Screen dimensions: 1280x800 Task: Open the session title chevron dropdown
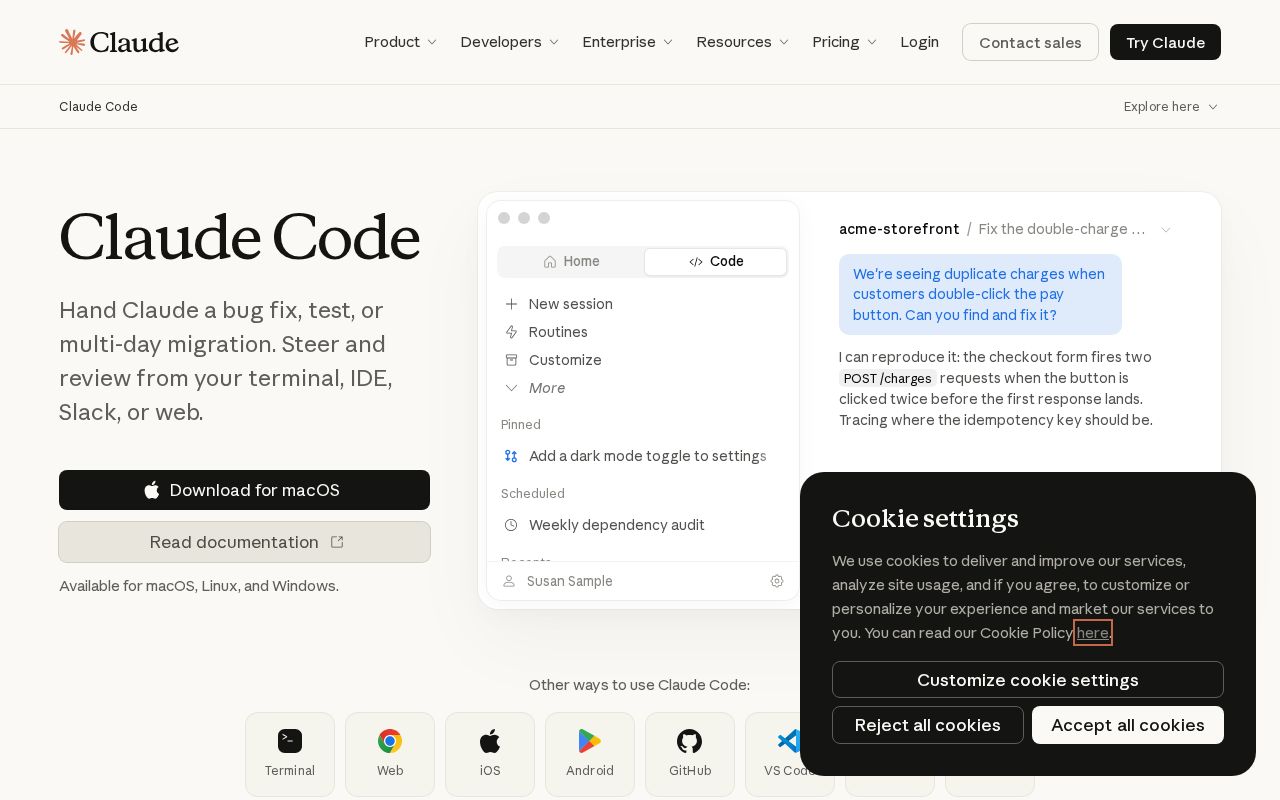point(1166,230)
